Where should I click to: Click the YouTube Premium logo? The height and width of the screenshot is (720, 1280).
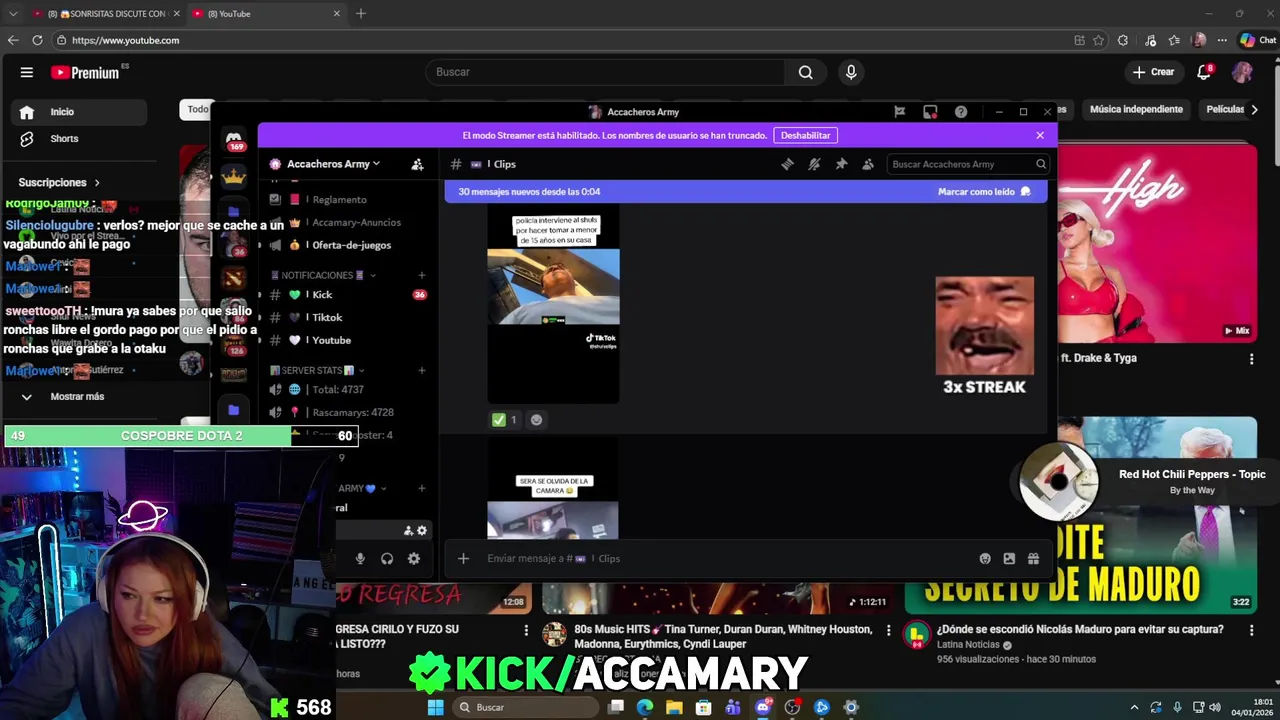point(86,72)
